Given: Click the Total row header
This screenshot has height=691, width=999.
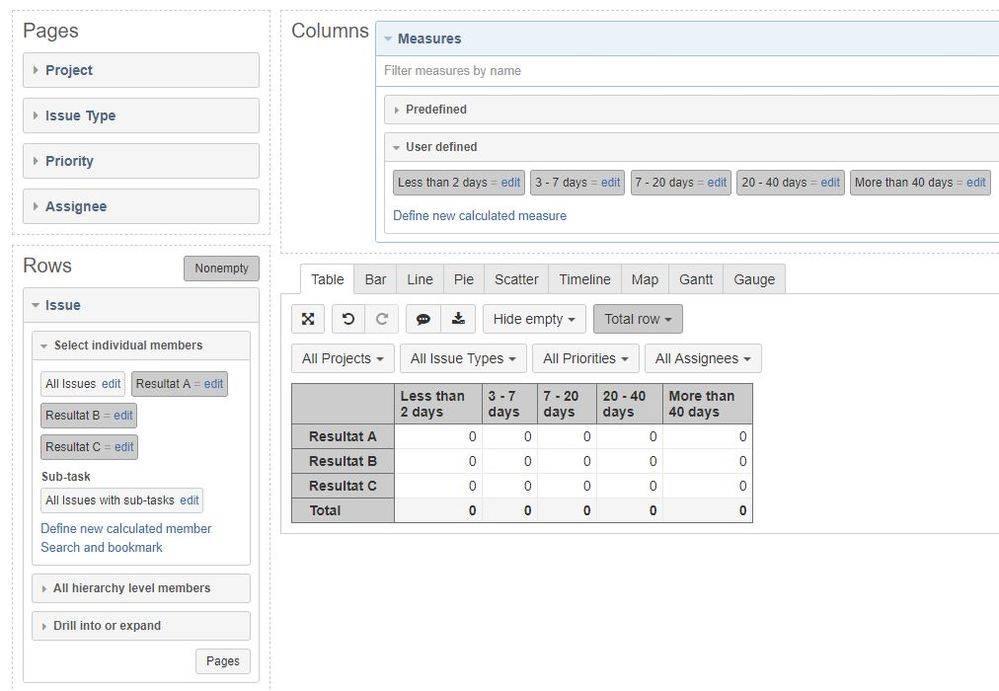Looking at the screenshot, I should pyautogui.click(x=343, y=511).
